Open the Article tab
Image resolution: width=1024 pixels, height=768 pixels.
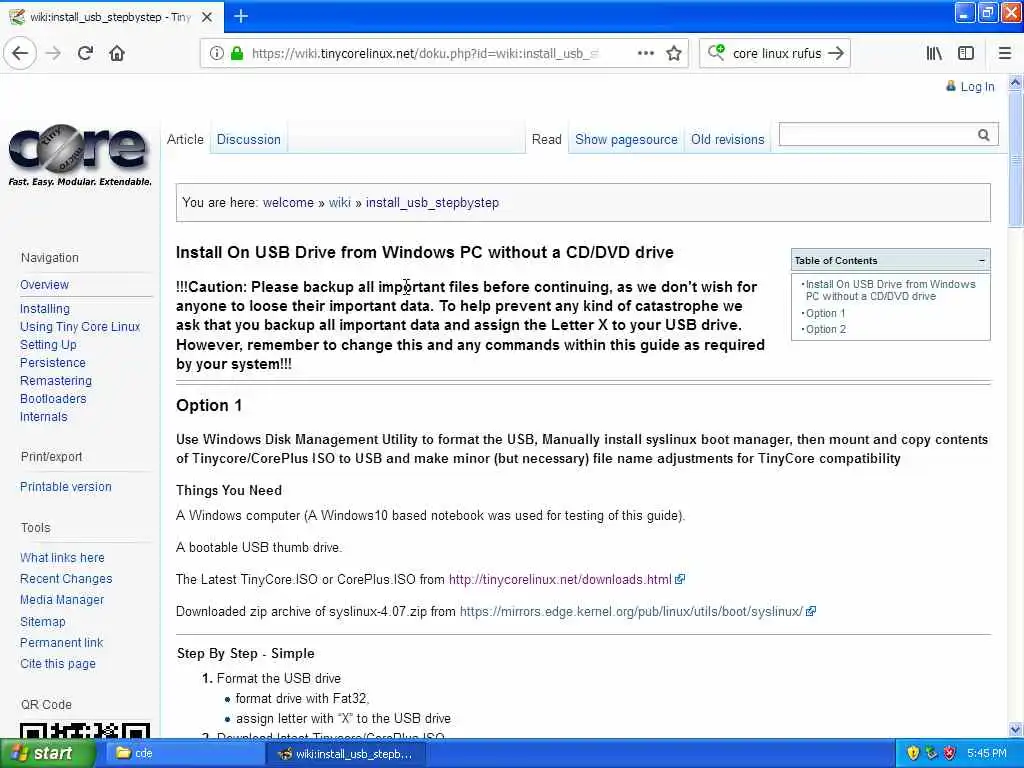coord(185,139)
